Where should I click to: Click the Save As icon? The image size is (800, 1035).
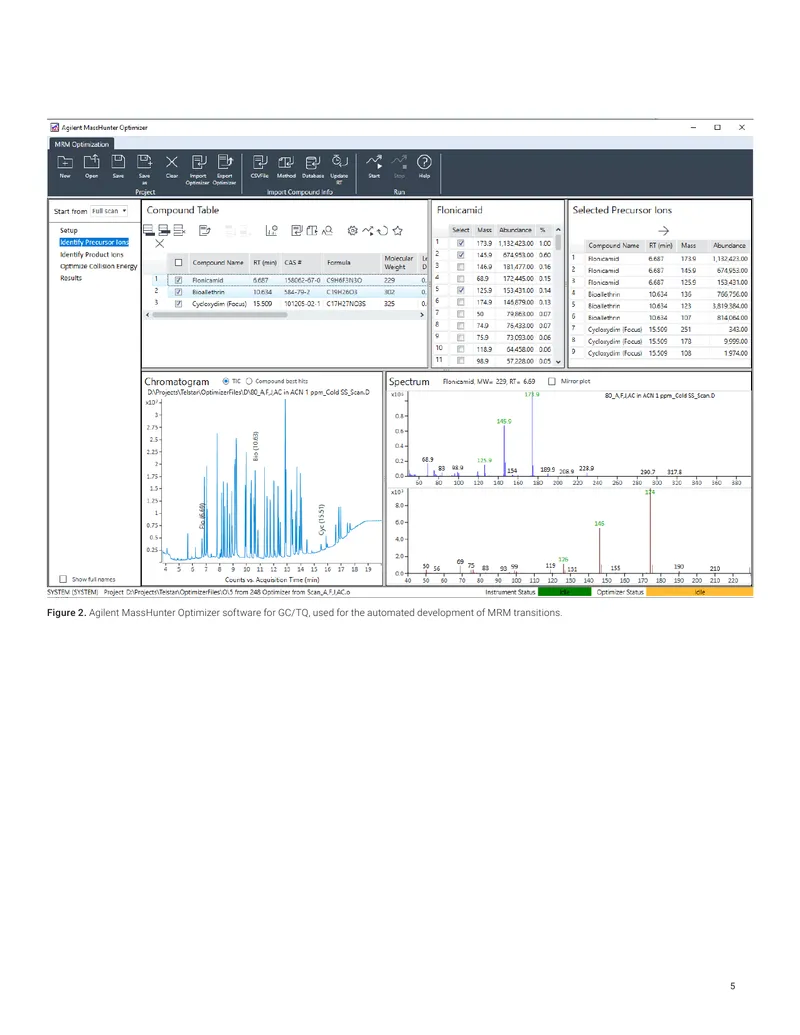[x=145, y=162]
